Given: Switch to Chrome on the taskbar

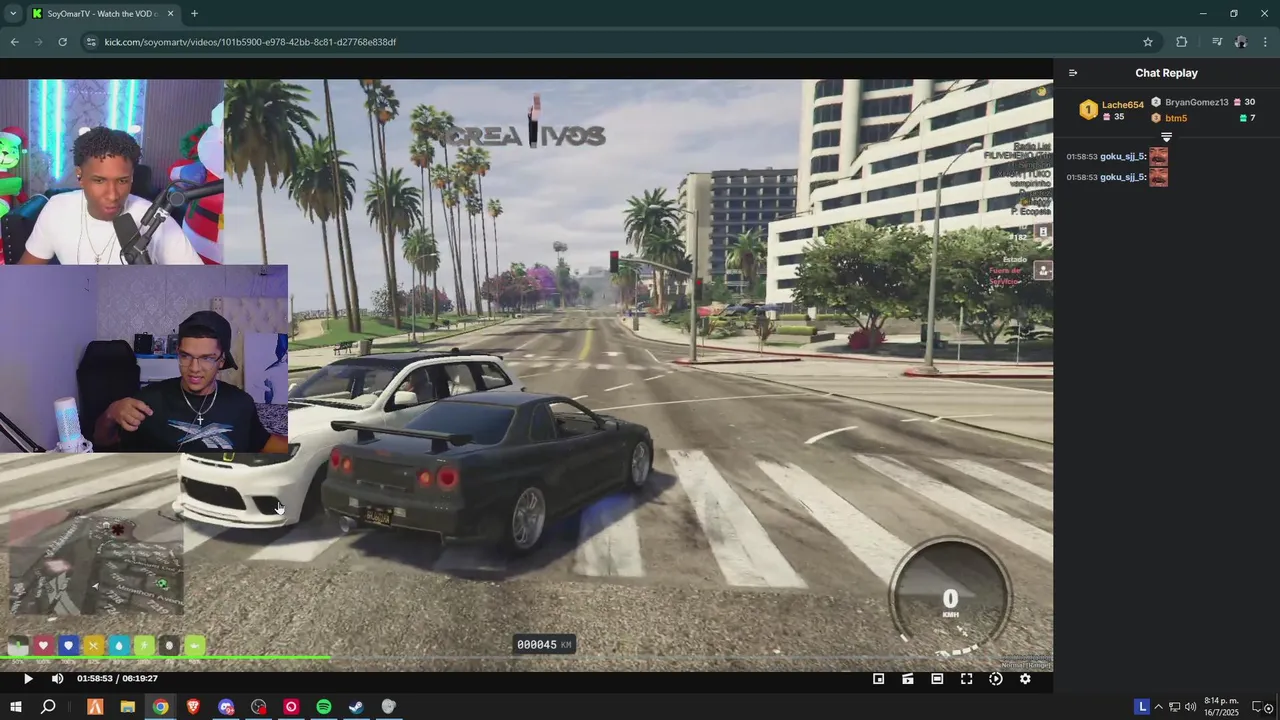Looking at the screenshot, I should pyautogui.click(x=160, y=707).
